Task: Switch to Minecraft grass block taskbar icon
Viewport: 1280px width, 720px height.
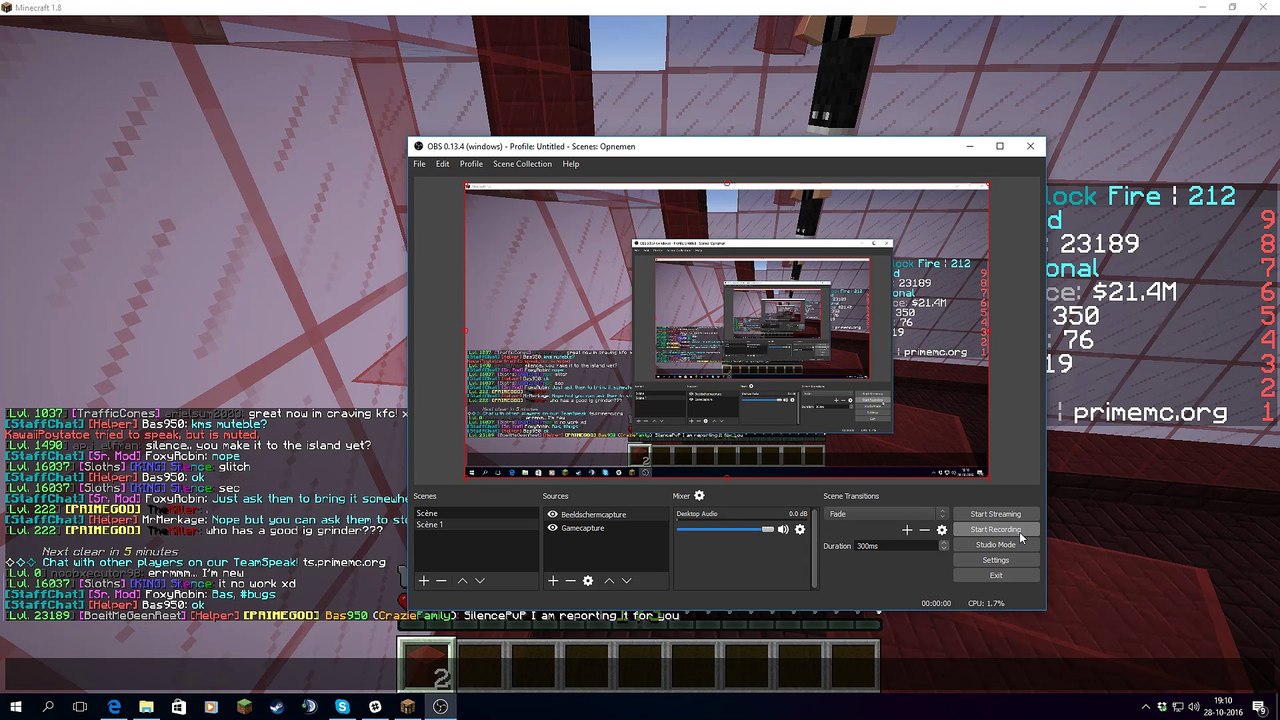Action: click(244, 707)
